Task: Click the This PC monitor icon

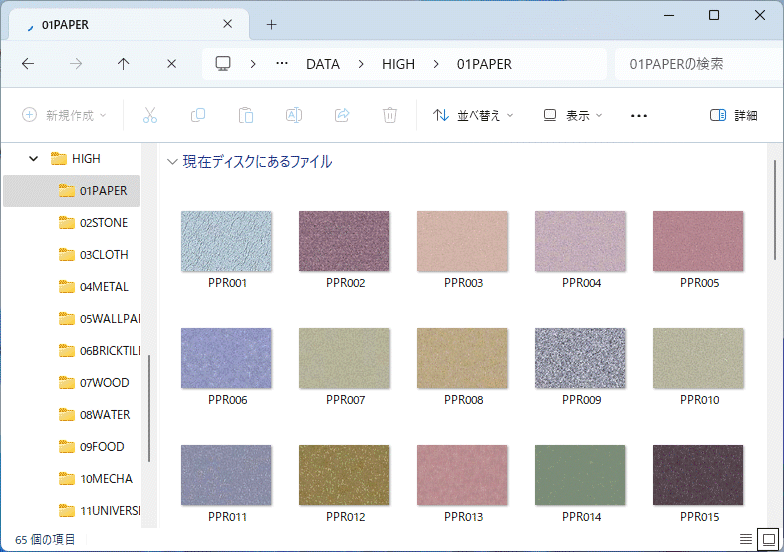Action: (x=223, y=64)
